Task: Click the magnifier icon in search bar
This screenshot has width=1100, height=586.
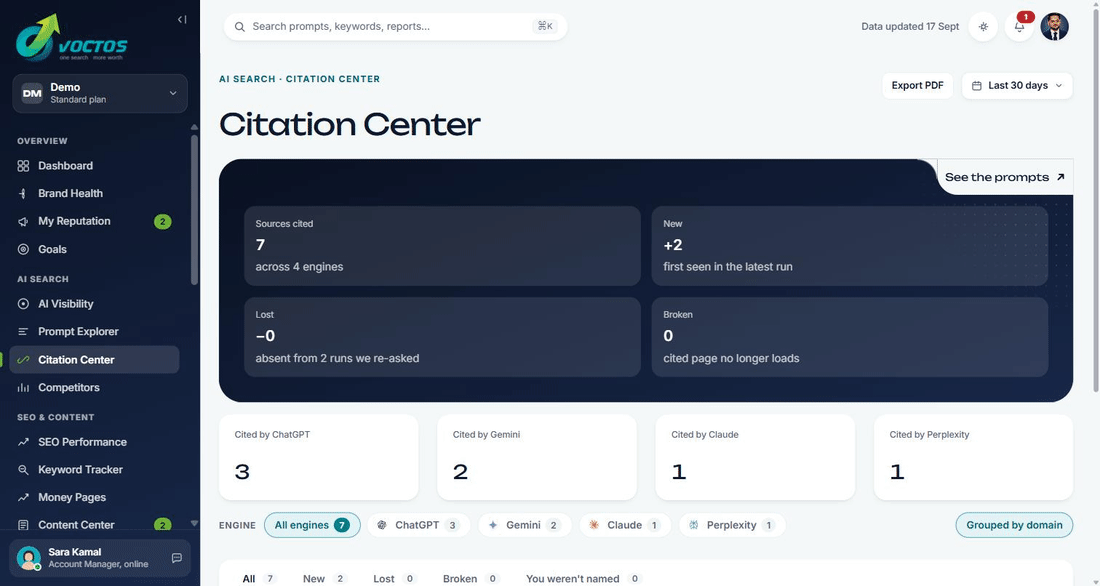Action: pyautogui.click(x=240, y=27)
